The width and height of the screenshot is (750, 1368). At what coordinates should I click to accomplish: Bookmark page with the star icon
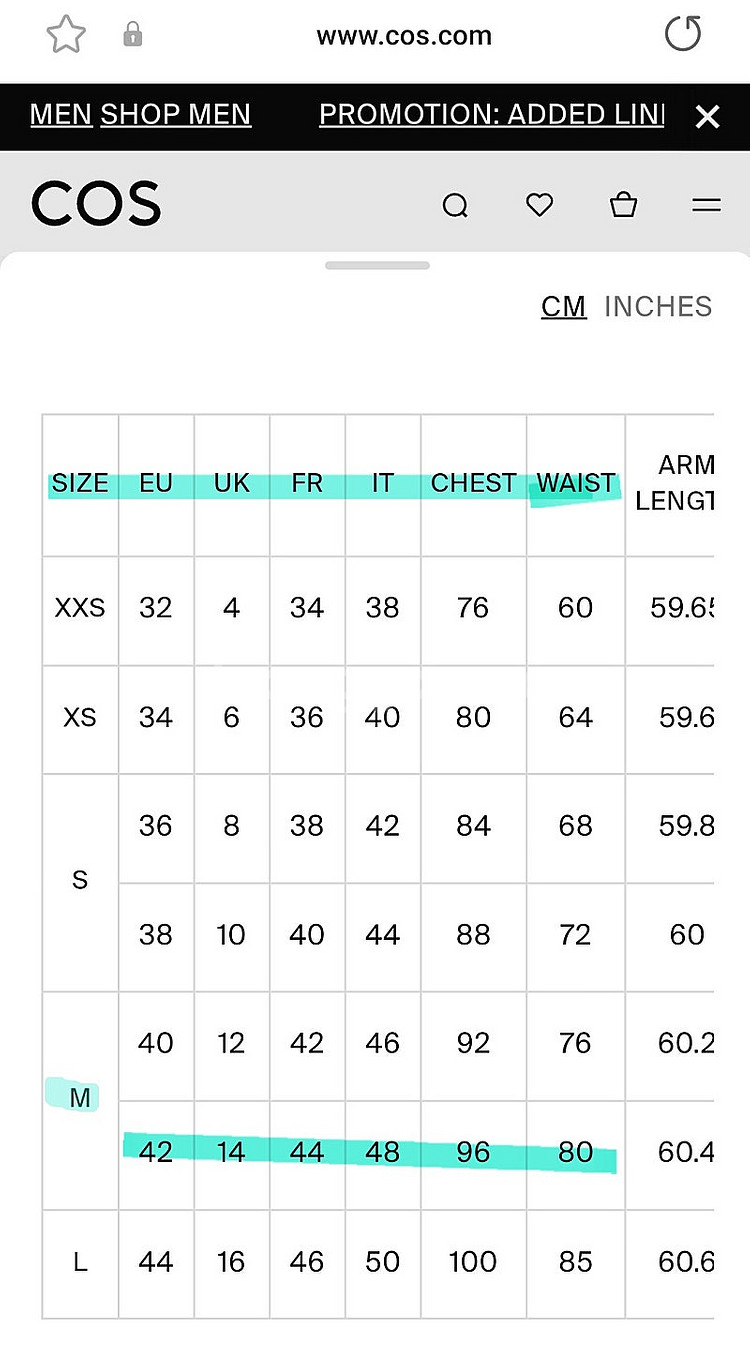(66, 36)
